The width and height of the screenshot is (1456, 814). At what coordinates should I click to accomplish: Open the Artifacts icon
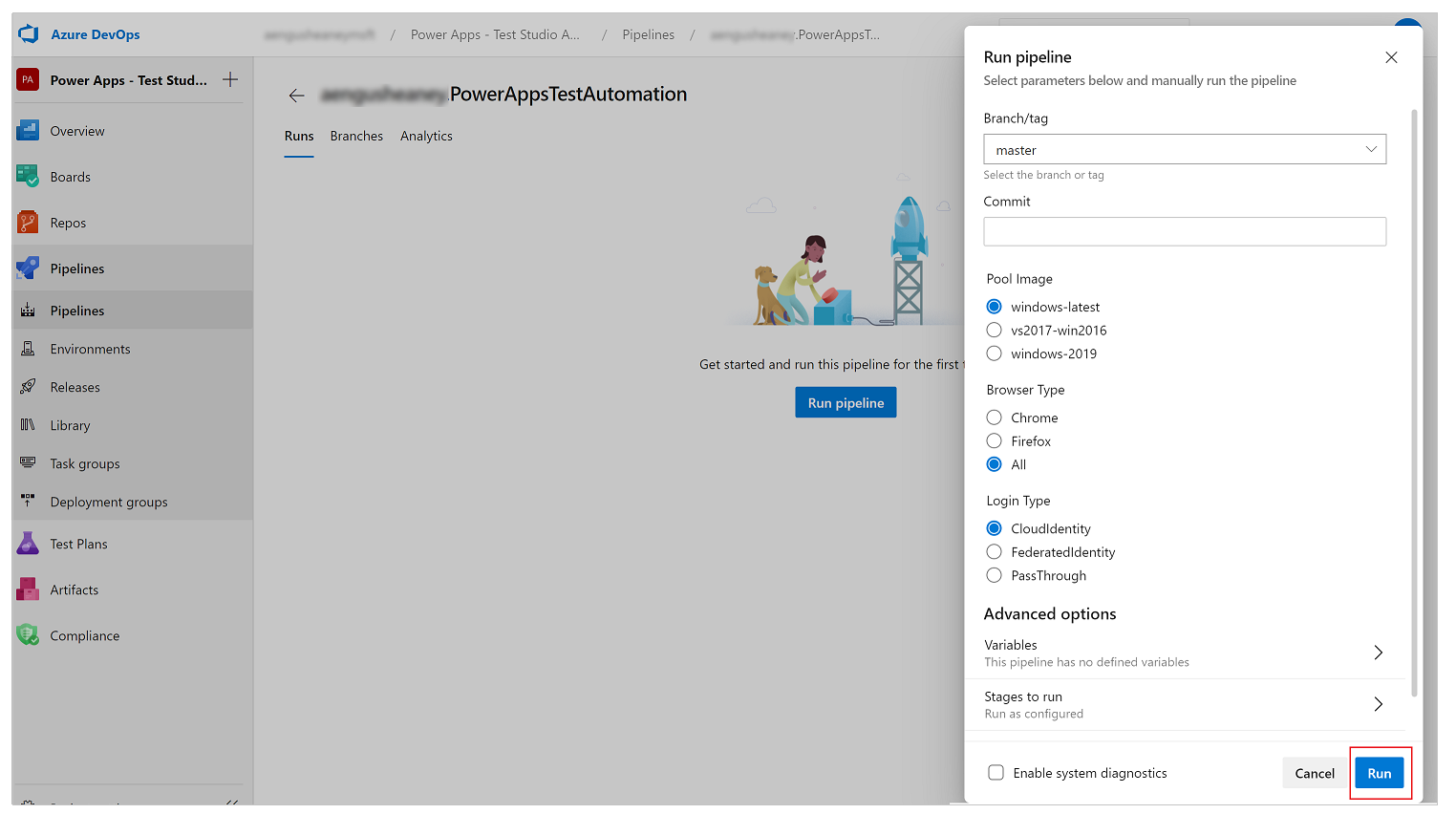pos(28,589)
